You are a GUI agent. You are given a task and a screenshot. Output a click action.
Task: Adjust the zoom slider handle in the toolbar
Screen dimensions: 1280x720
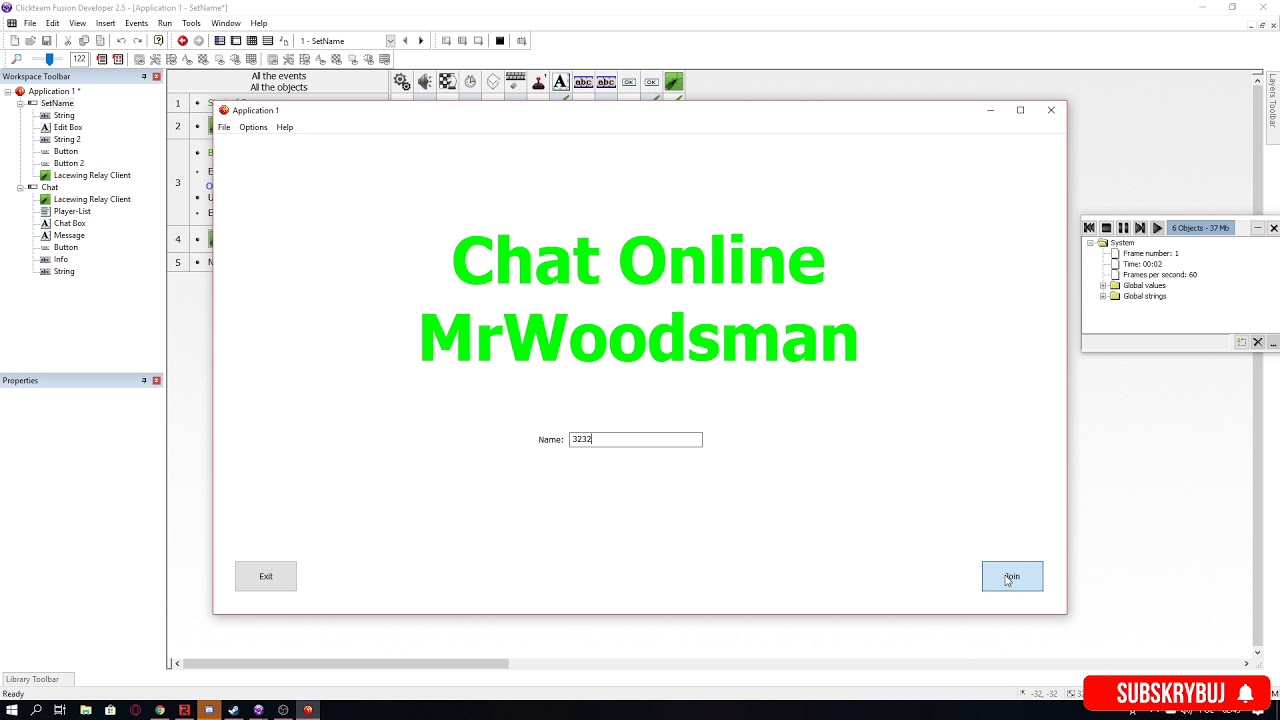50,59
